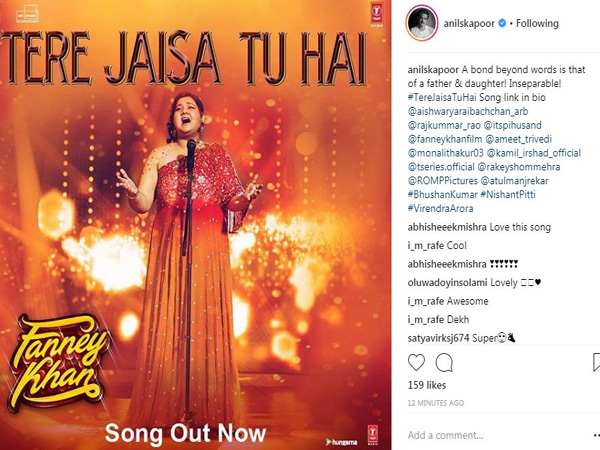Visit @tseries.official profile mention
The image size is (600, 450).
click(x=441, y=167)
